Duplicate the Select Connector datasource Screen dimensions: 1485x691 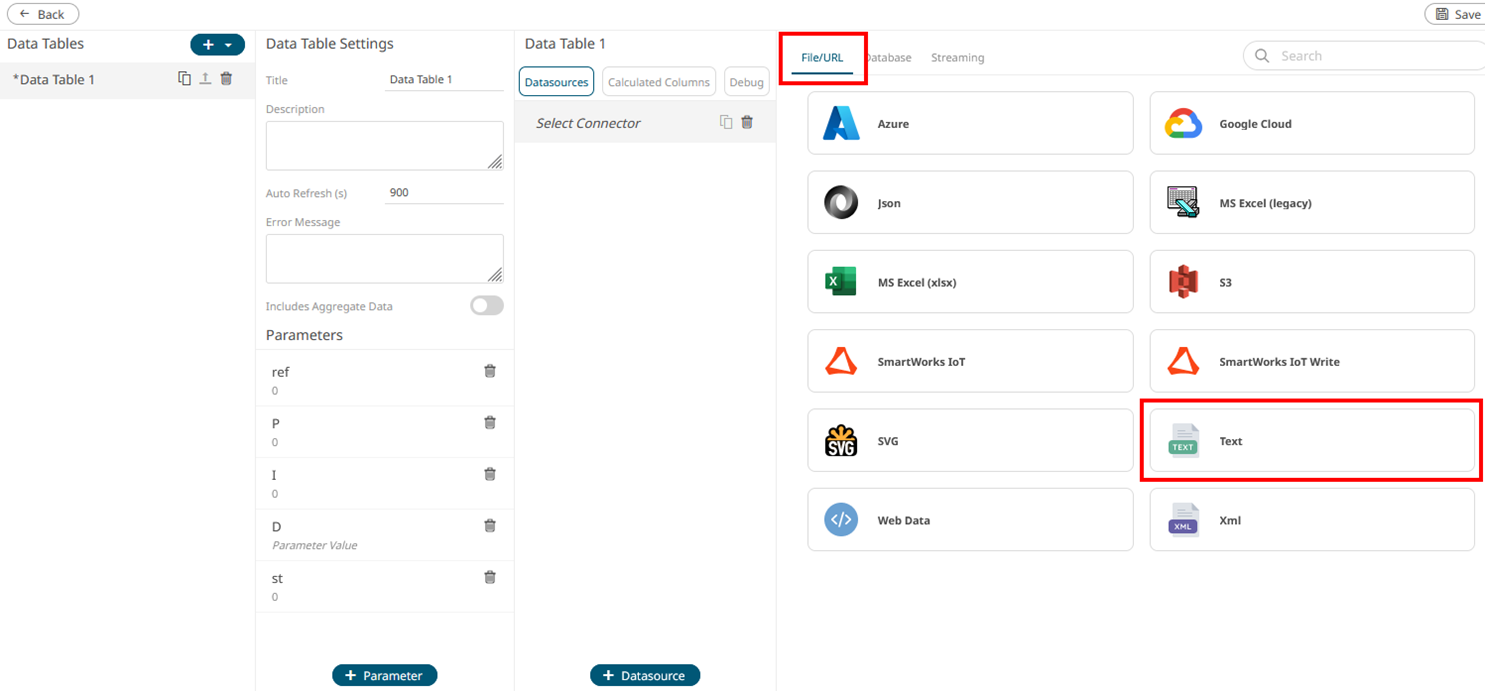click(726, 122)
